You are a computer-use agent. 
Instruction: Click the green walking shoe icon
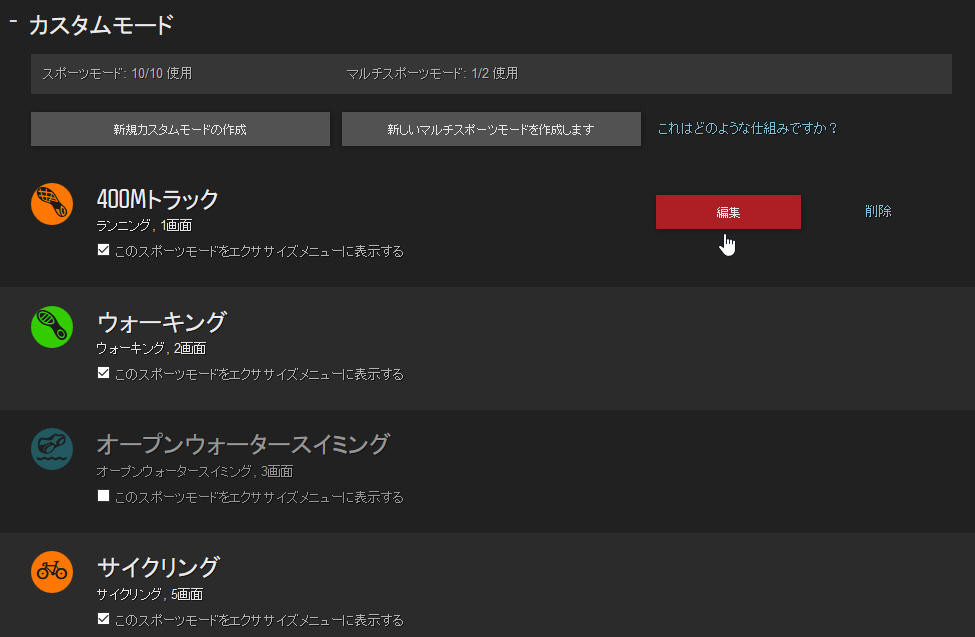[52, 327]
